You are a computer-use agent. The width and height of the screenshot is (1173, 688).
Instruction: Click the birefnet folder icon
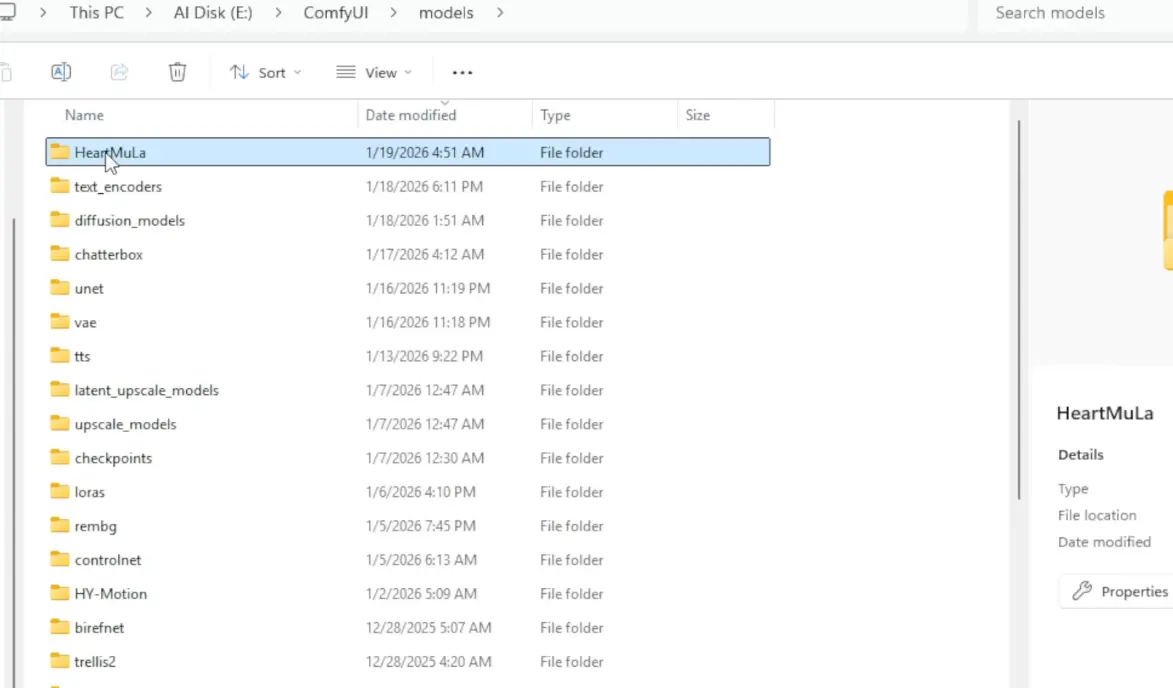click(x=60, y=628)
